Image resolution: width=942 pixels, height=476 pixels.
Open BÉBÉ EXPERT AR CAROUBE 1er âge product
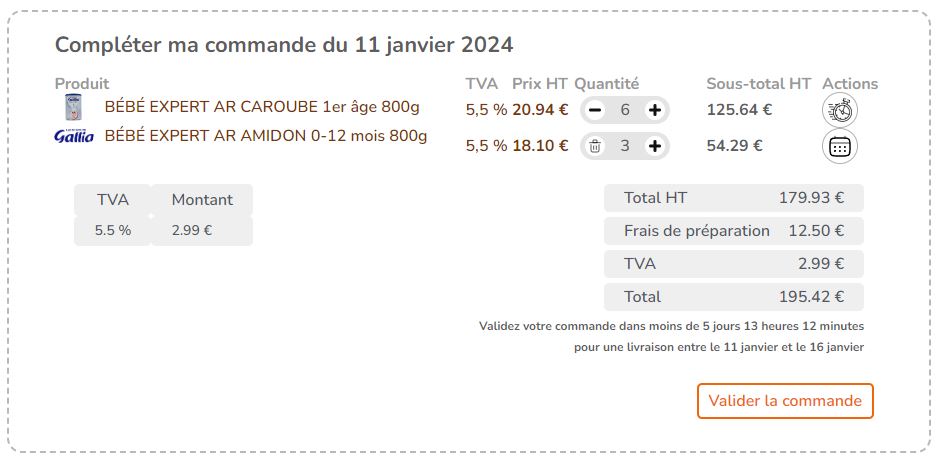coord(262,107)
